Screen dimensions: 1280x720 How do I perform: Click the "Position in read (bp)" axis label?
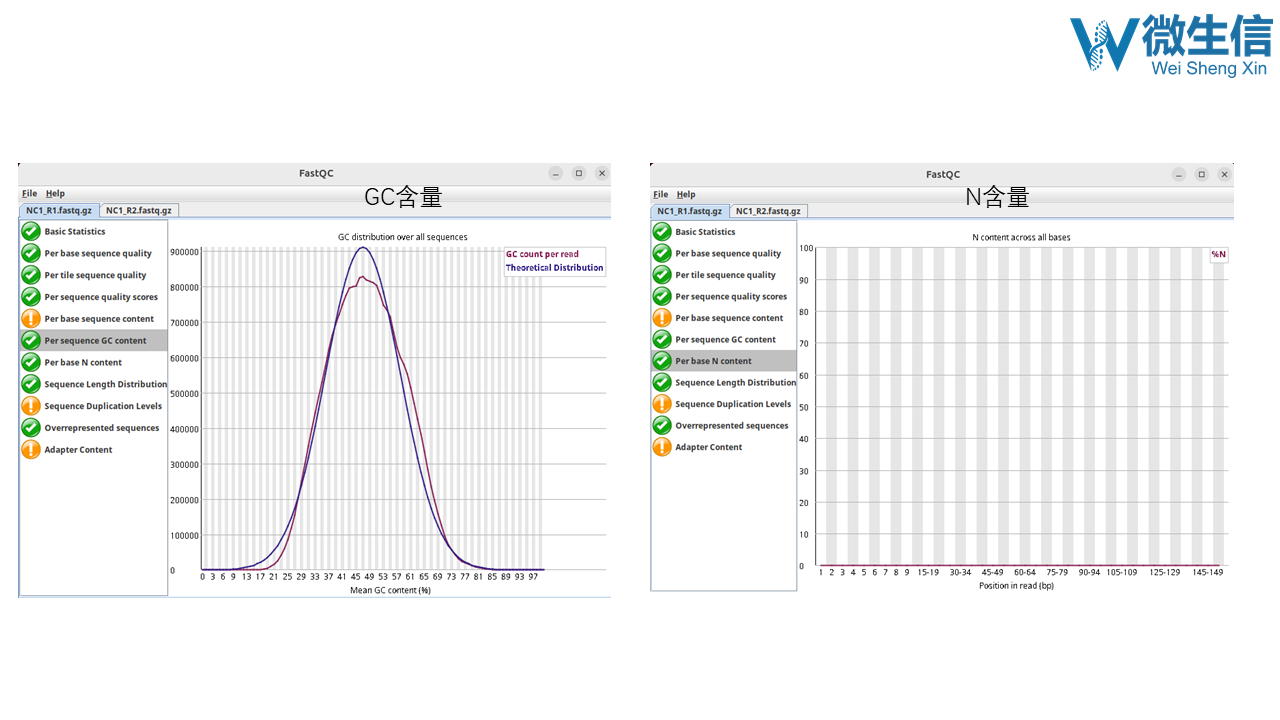[x=1016, y=586]
